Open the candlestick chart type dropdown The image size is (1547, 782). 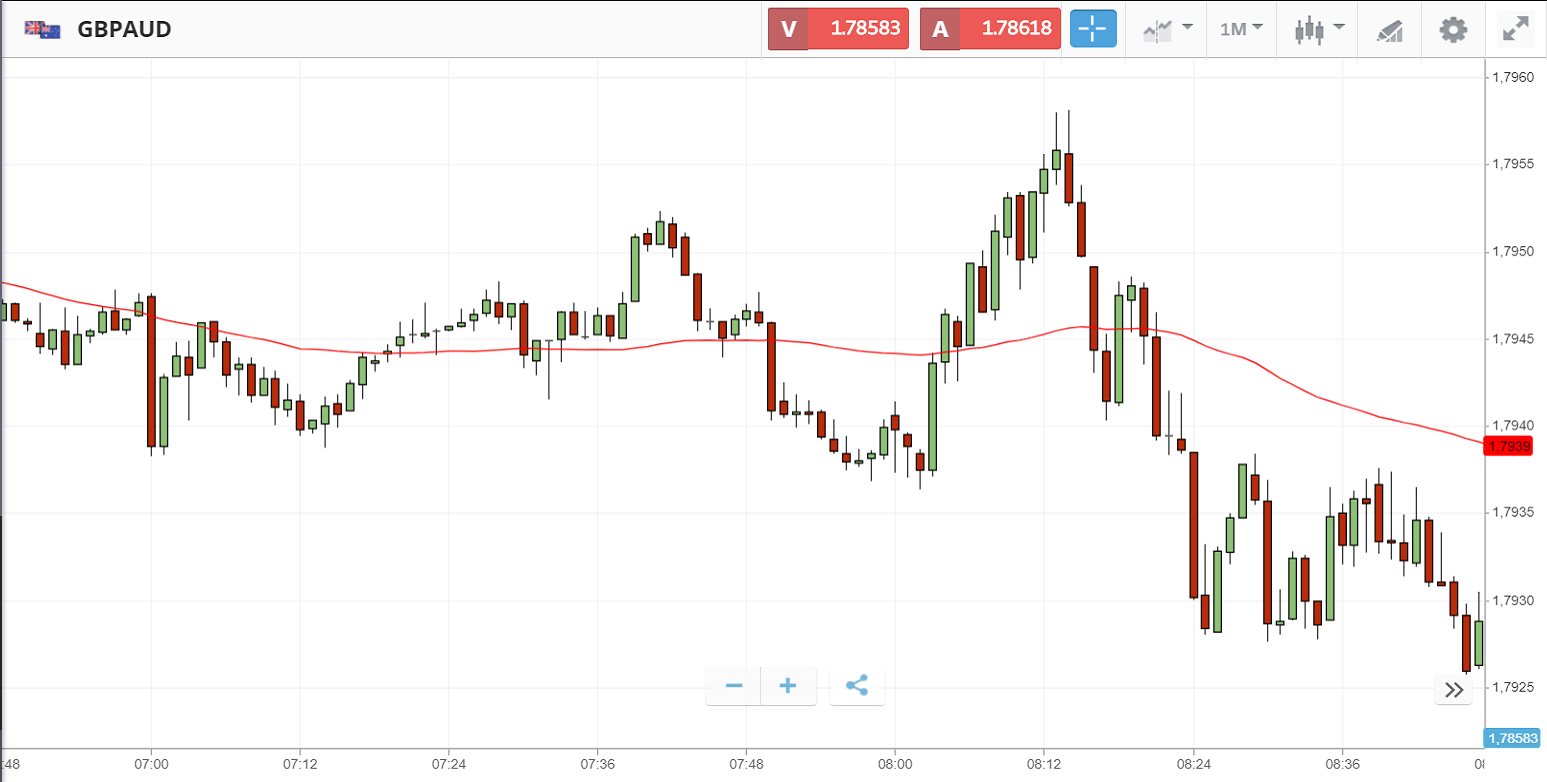pos(1319,29)
